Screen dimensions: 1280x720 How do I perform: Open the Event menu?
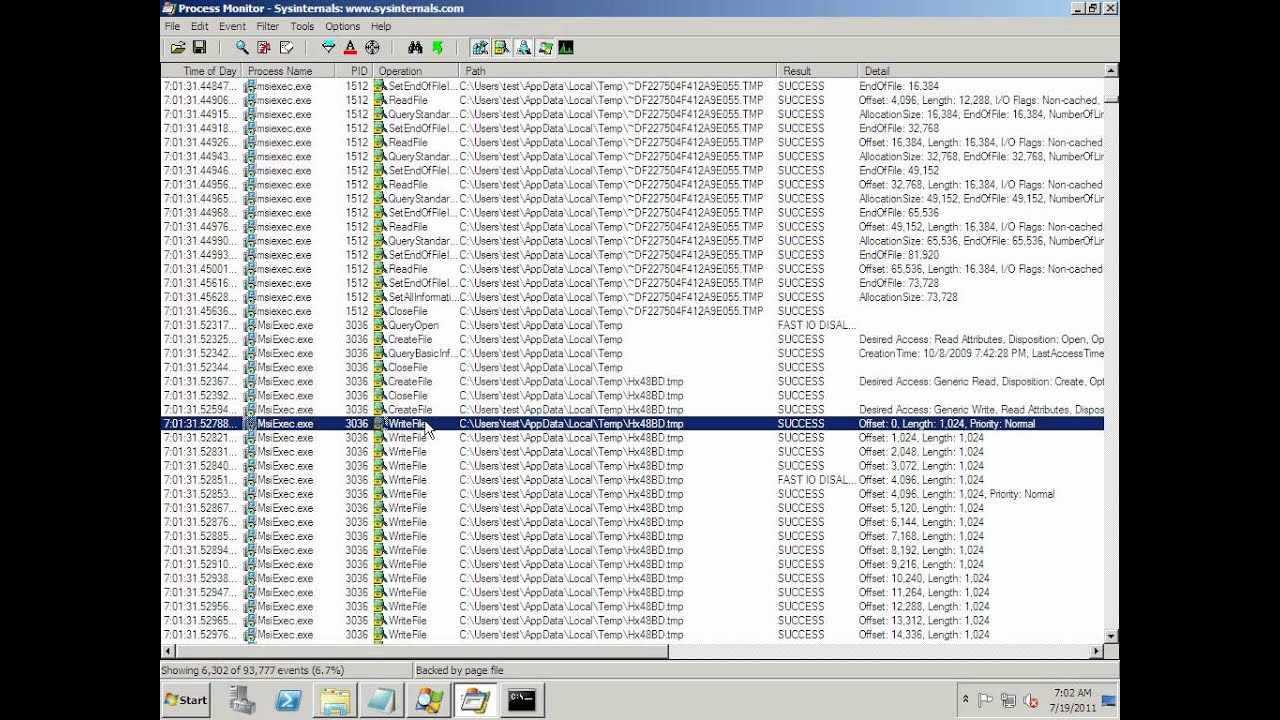pyautogui.click(x=232, y=26)
